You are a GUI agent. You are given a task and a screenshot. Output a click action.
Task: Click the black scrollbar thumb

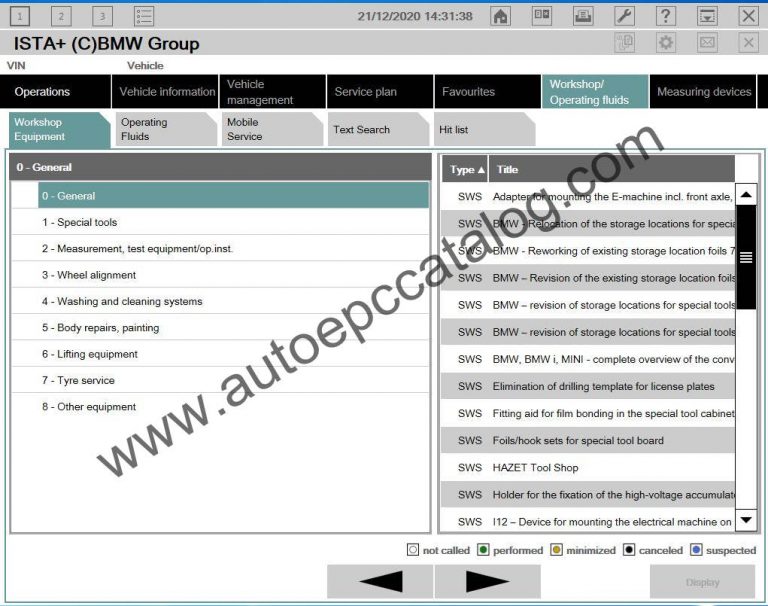point(746,257)
